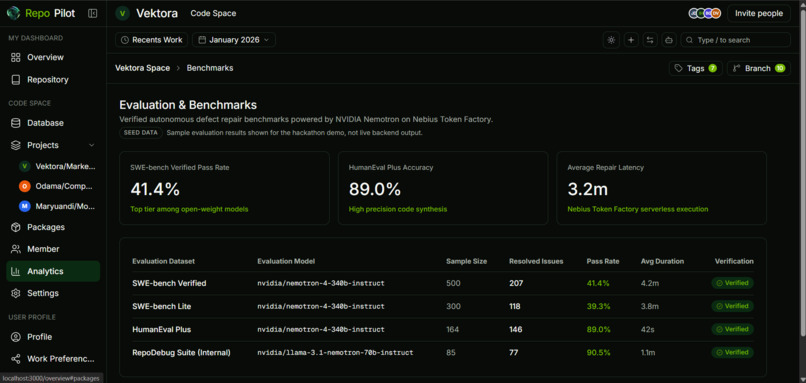806x383 pixels.
Task: Click the Member people icon
Action: pos(15,249)
